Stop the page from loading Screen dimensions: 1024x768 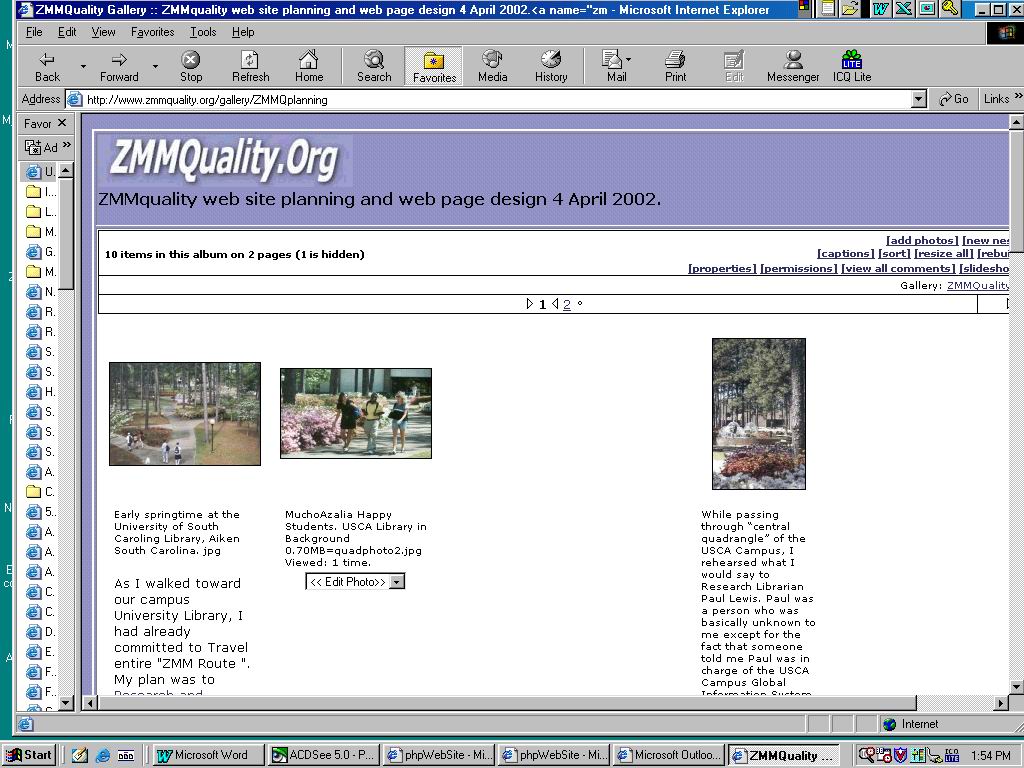click(x=191, y=67)
